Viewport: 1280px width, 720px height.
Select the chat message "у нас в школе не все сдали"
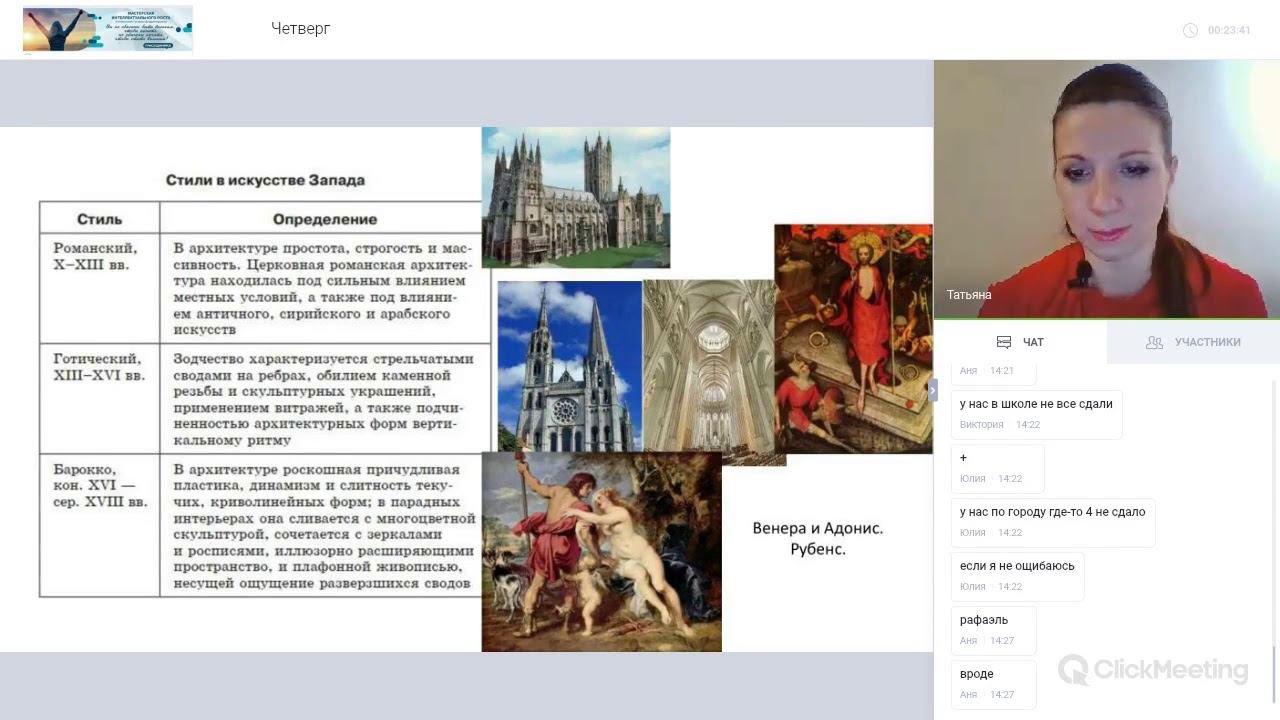pyautogui.click(x=1036, y=413)
